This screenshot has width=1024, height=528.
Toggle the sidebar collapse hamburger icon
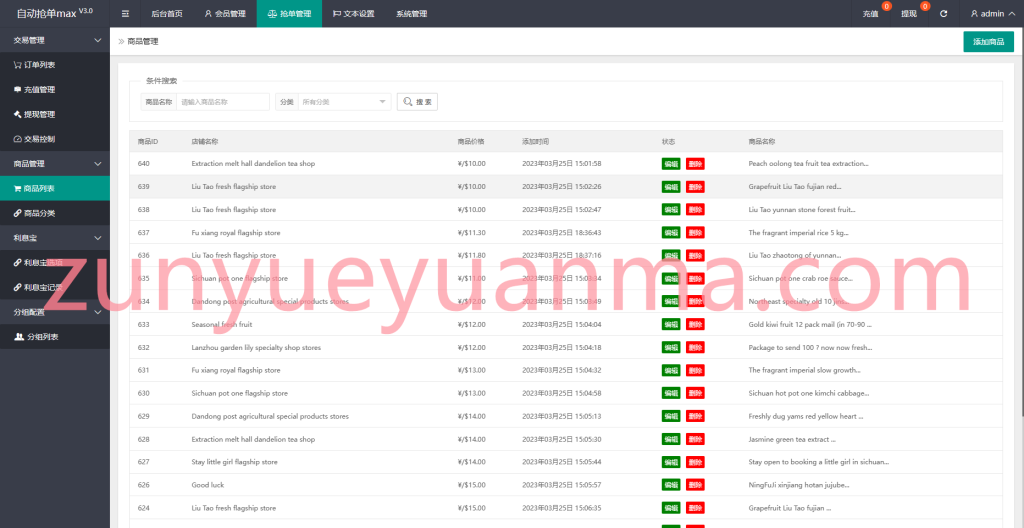[x=125, y=14]
